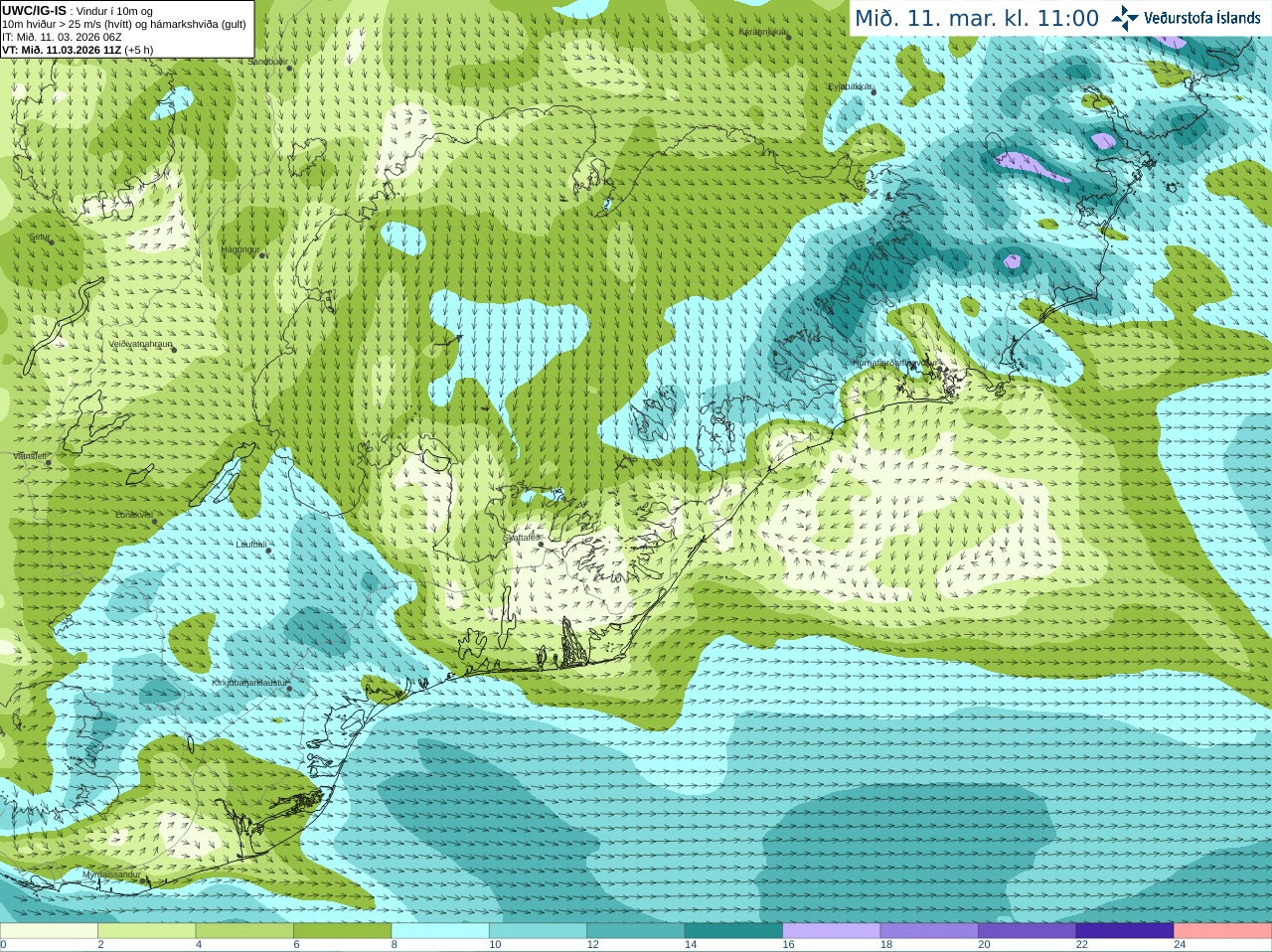Click the 6–8 m/s olive green legend swatch
Viewport: 1272px width, 952px height.
343,931
